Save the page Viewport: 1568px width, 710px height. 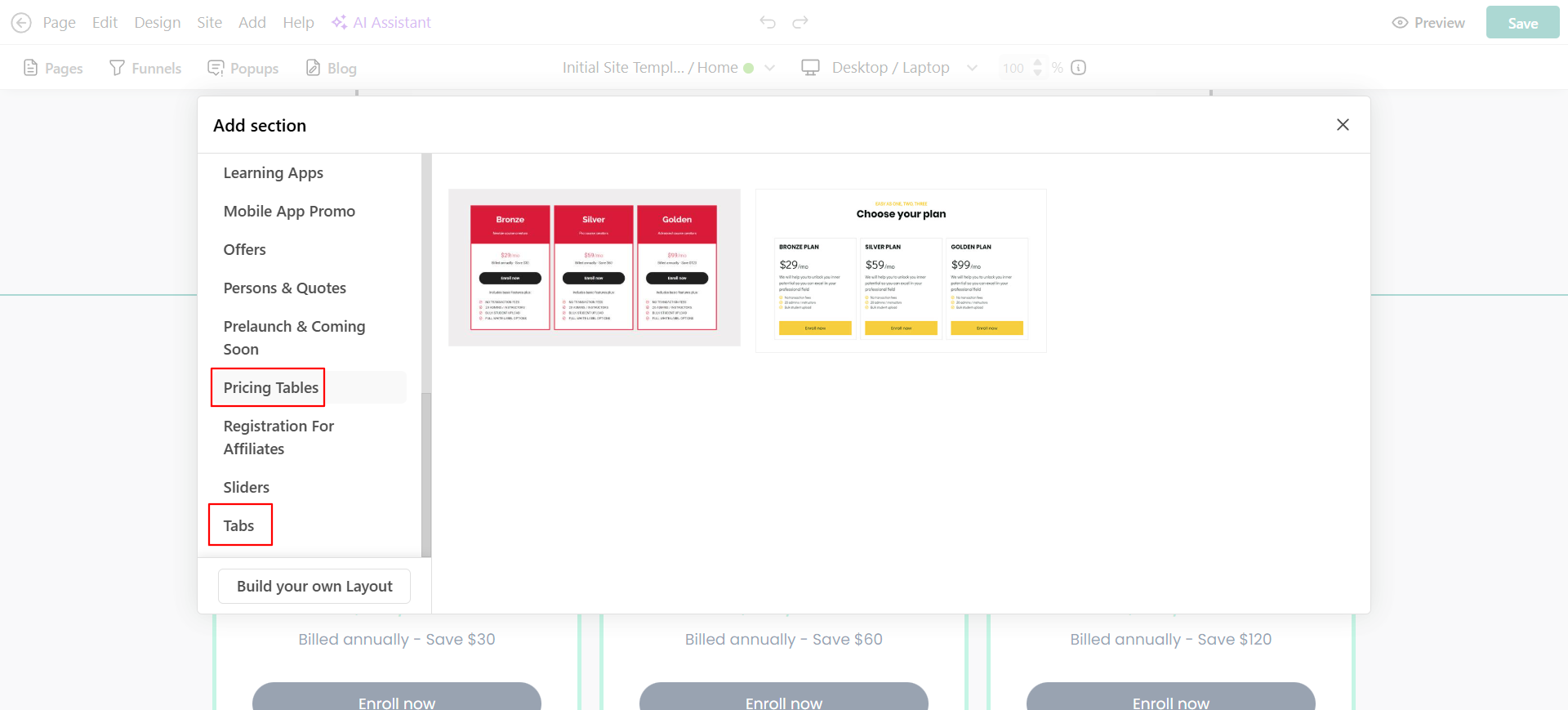(1522, 23)
